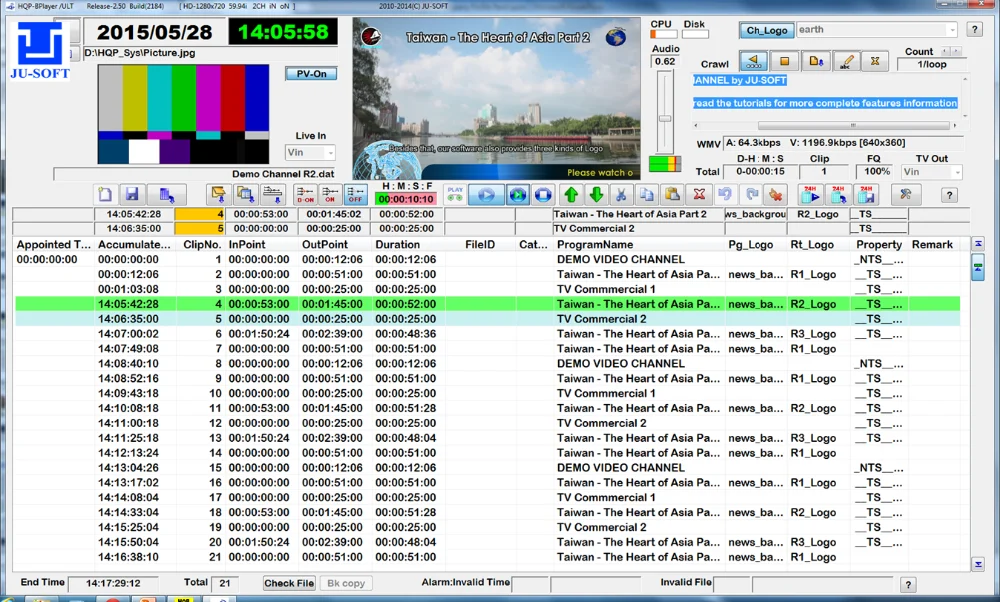Toggle the blue OFF toolbar button

click(354, 195)
